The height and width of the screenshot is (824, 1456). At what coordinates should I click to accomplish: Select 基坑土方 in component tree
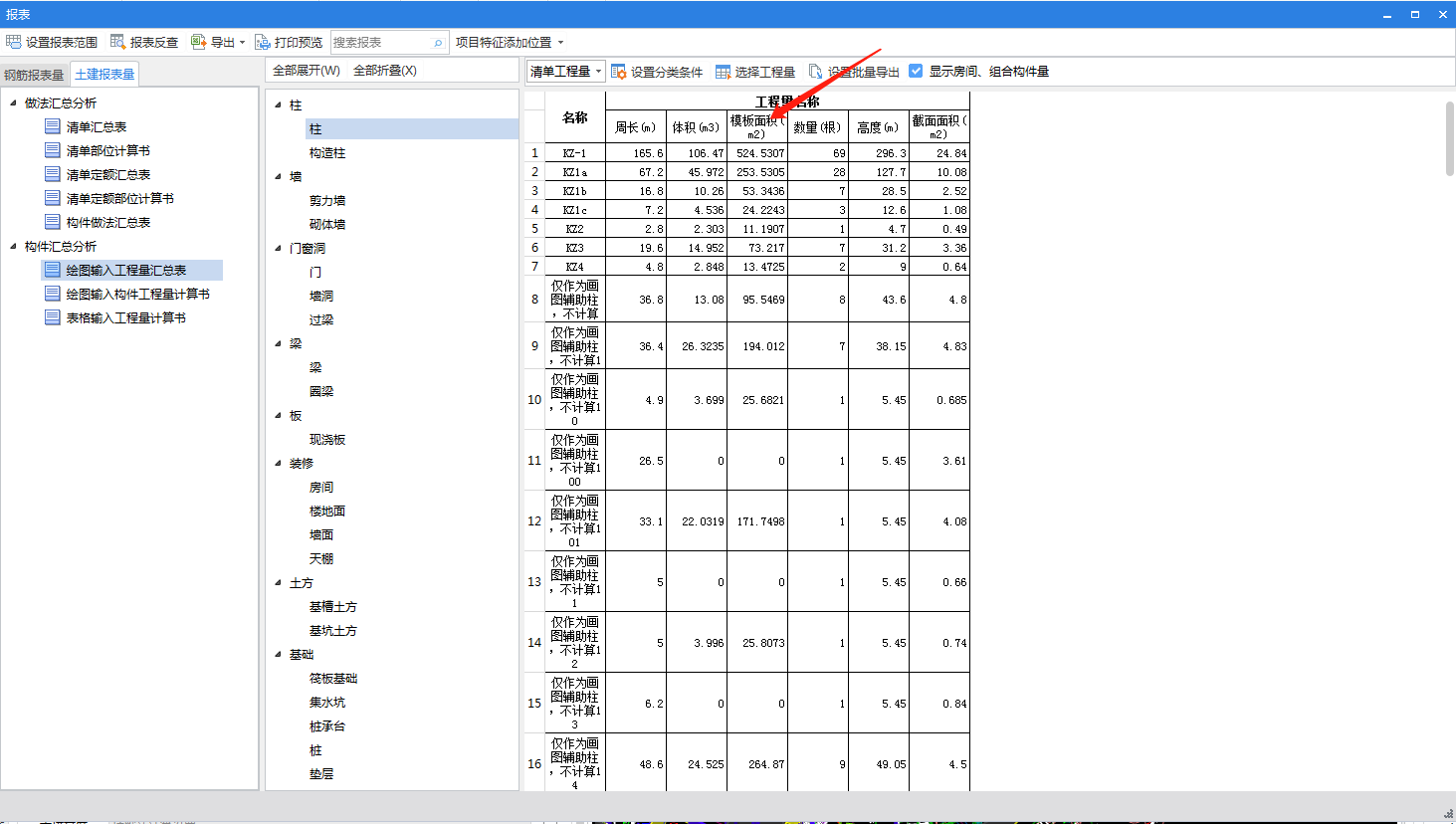coord(333,630)
